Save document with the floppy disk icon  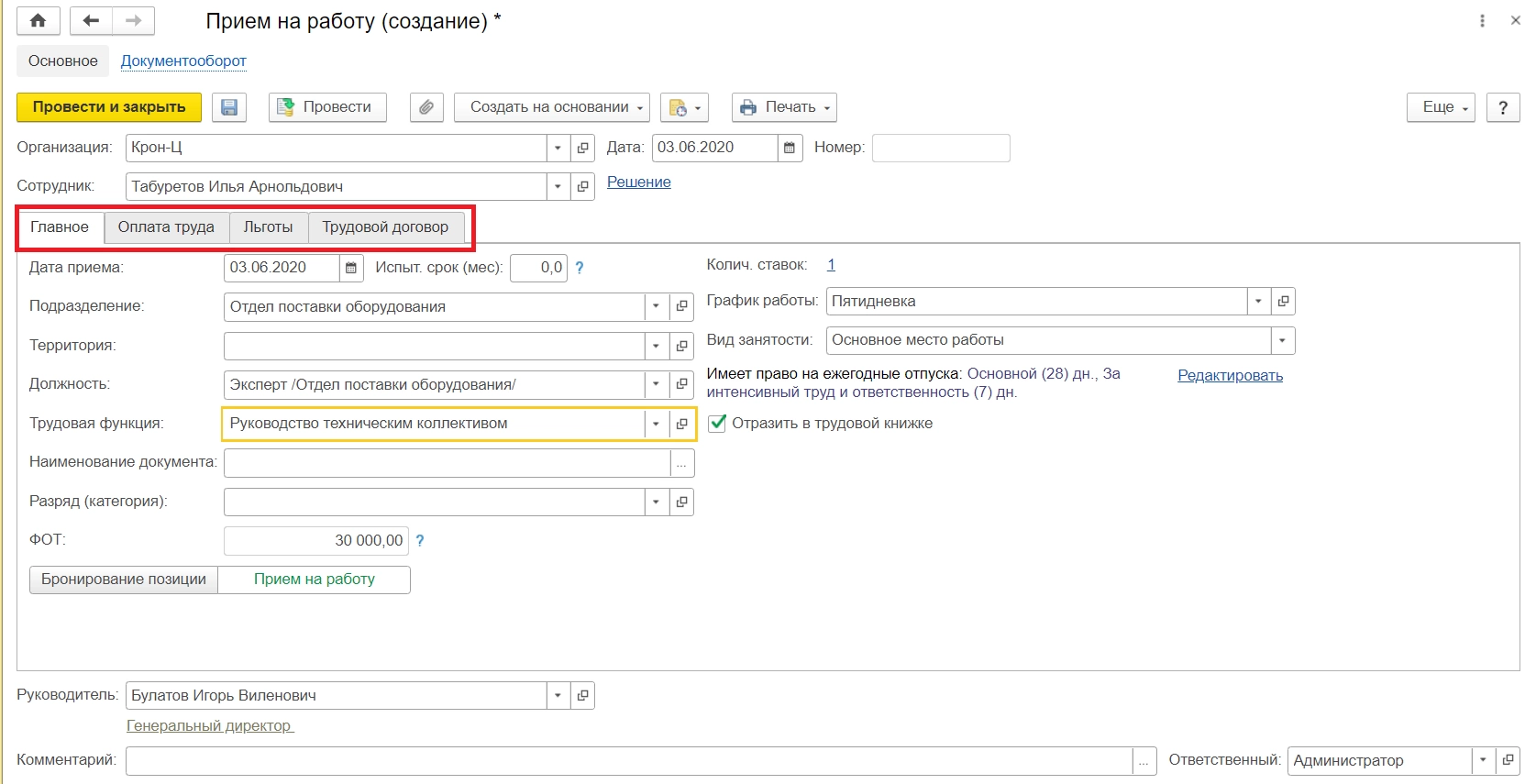coord(229,107)
